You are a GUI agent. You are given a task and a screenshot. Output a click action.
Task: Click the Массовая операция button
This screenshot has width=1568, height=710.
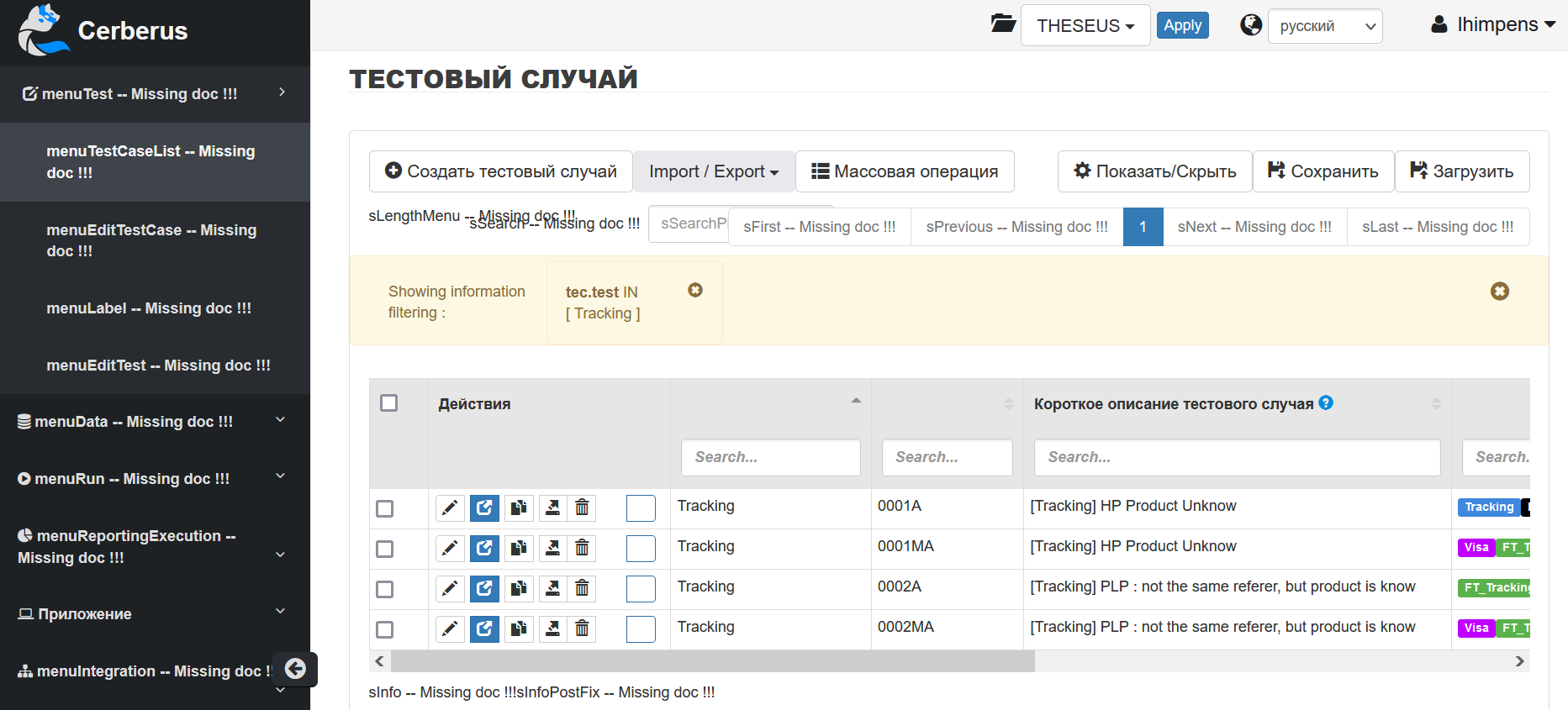pos(905,171)
